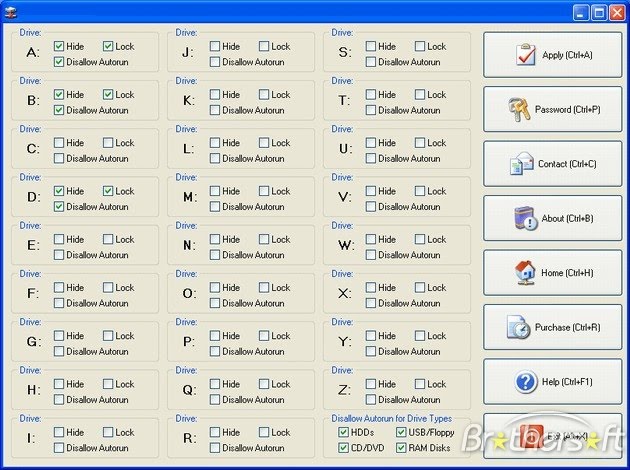Screen dimensions: 630x470
Task: Enable Lock for drive S:
Action: (x=419, y=46)
